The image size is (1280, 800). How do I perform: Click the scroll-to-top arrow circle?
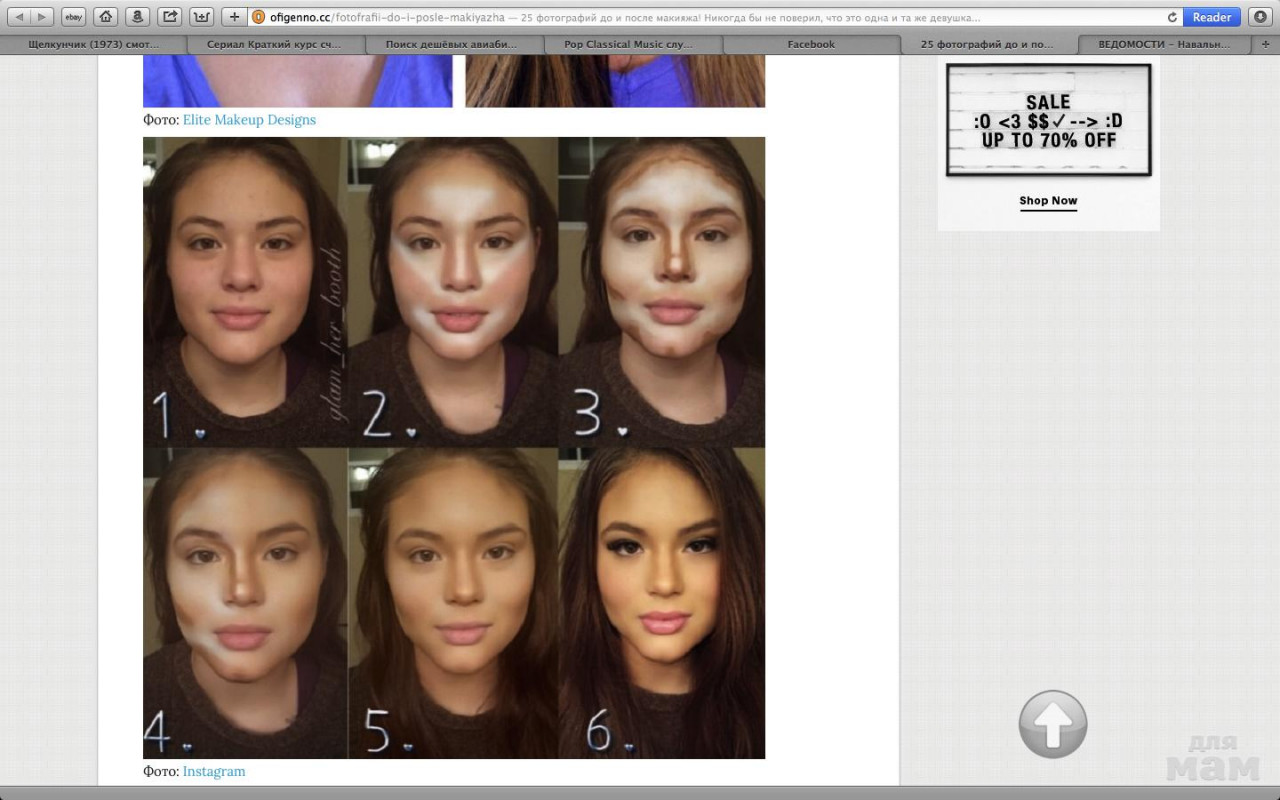click(x=1052, y=723)
